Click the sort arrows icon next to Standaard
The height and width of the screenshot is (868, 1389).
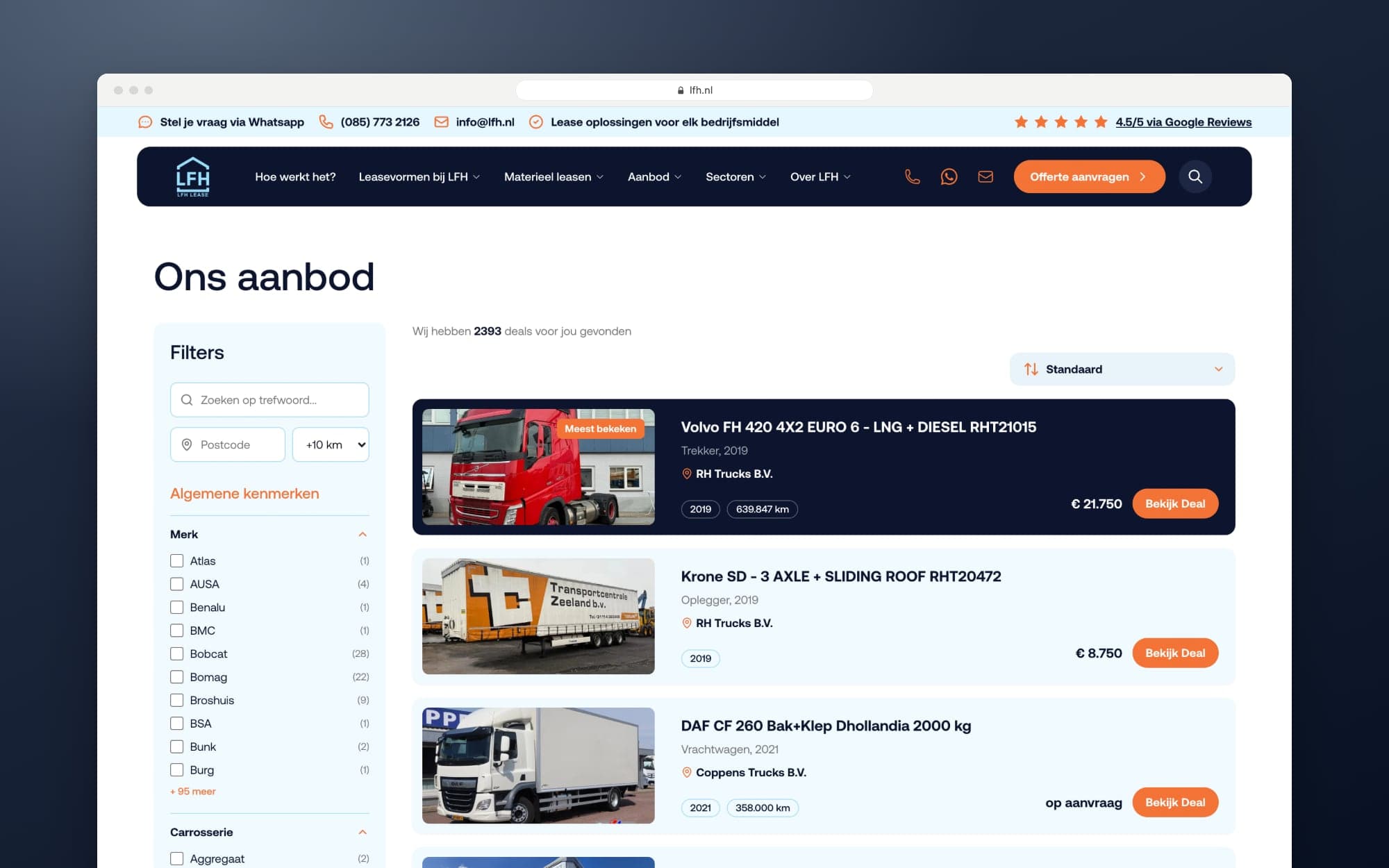coord(1031,369)
